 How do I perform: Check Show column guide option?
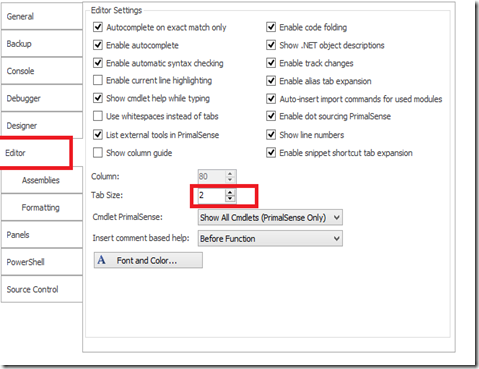pos(98,153)
